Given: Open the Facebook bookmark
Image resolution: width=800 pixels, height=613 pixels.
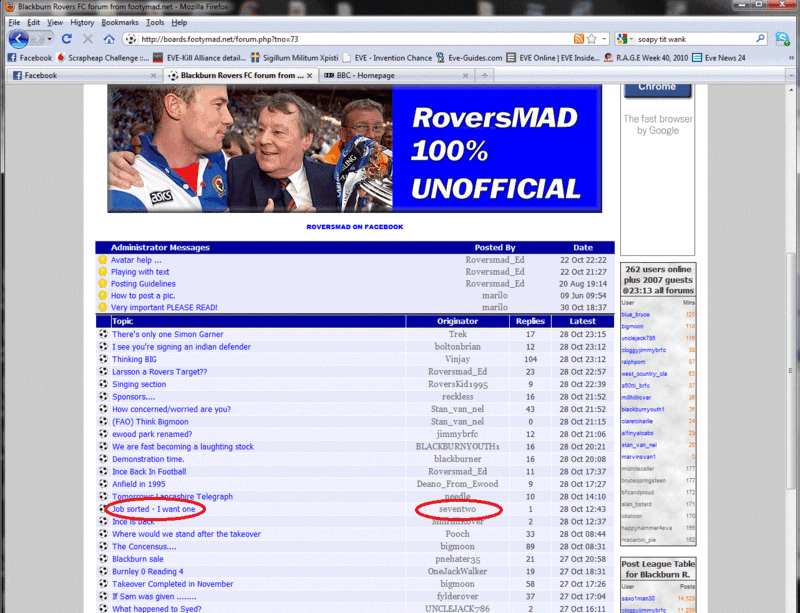Looking at the screenshot, I should point(30,58).
